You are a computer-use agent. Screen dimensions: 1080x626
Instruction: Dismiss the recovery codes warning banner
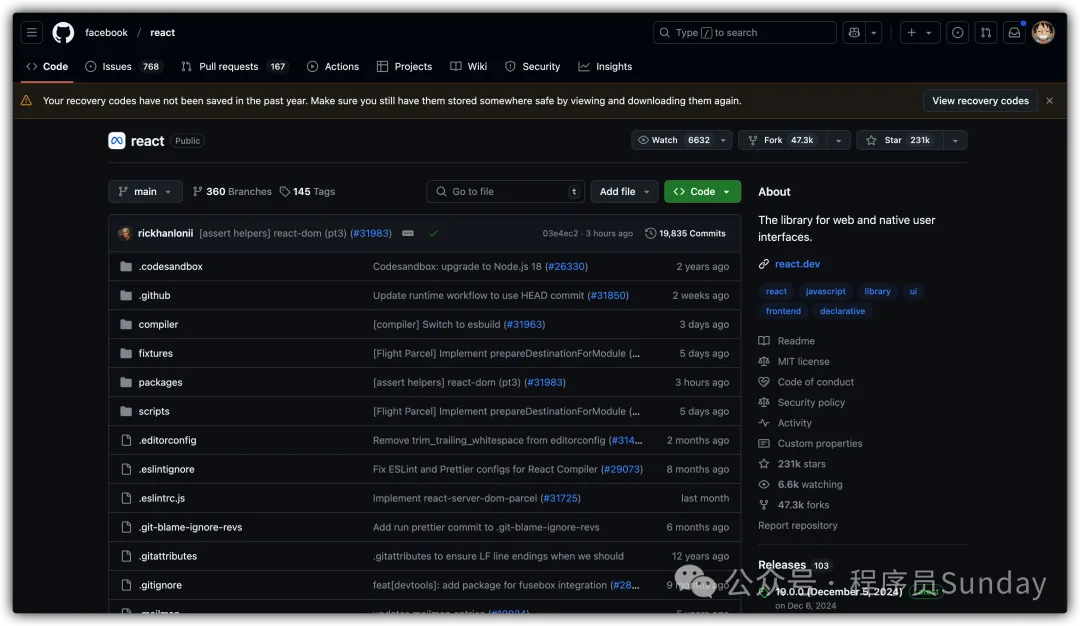point(1049,101)
